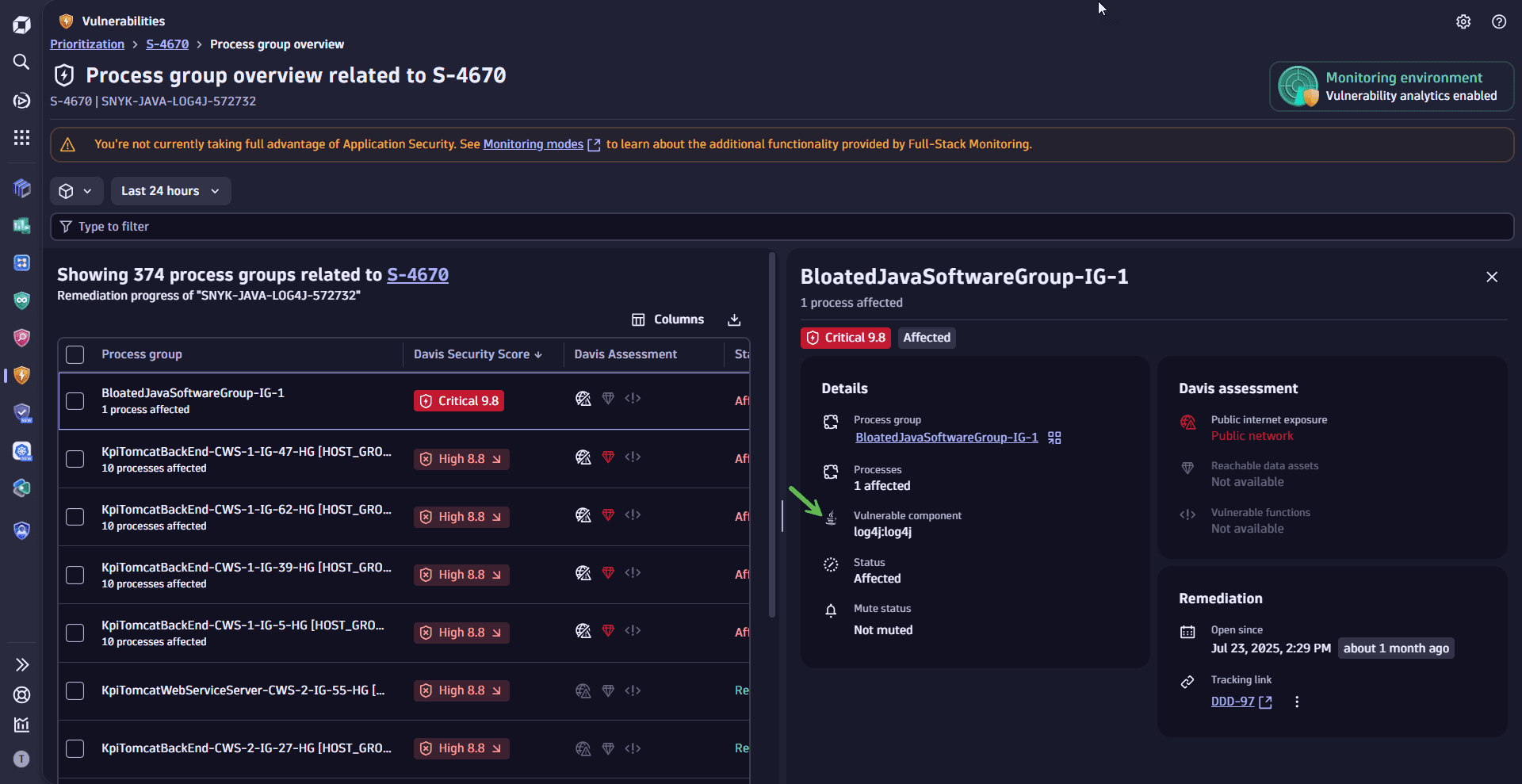The width and height of the screenshot is (1522, 784).
Task: Click the Davis Assessment column header
Action: pyautogui.click(x=625, y=354)
